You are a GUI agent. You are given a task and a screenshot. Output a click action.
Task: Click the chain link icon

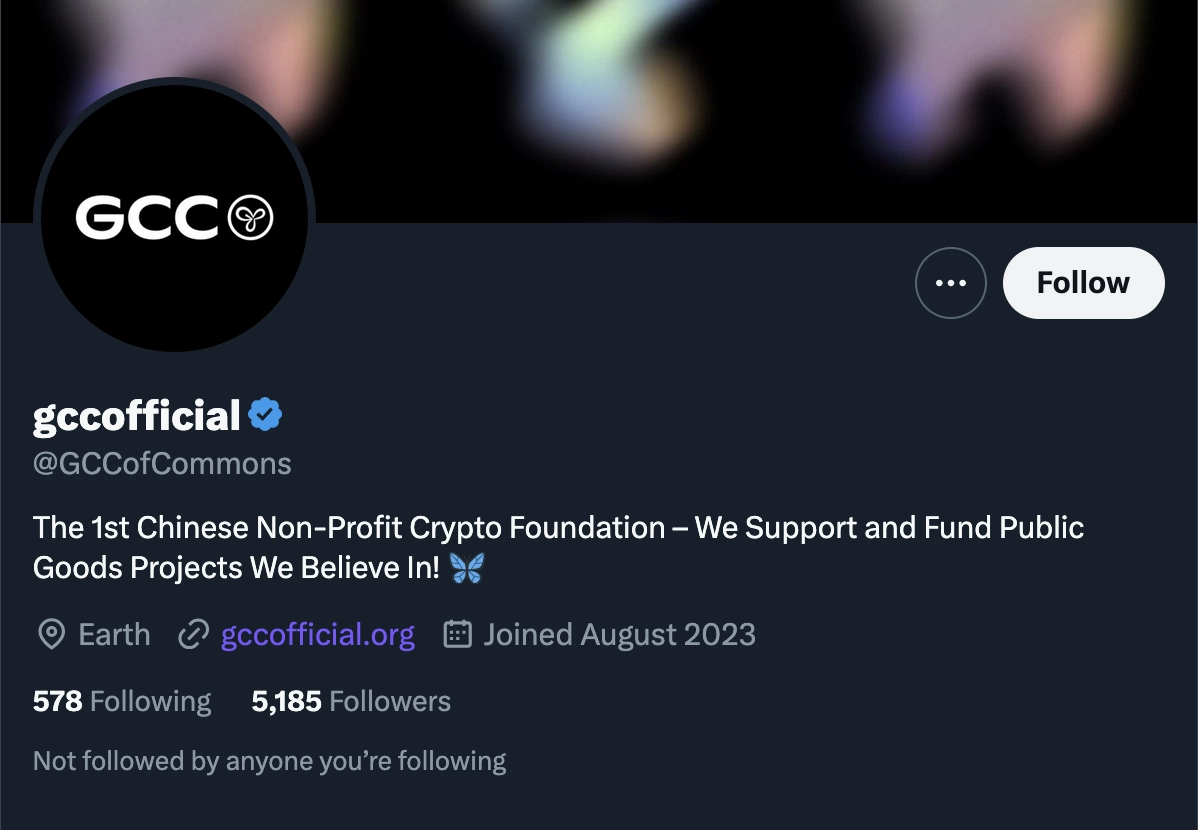[193, 635]
